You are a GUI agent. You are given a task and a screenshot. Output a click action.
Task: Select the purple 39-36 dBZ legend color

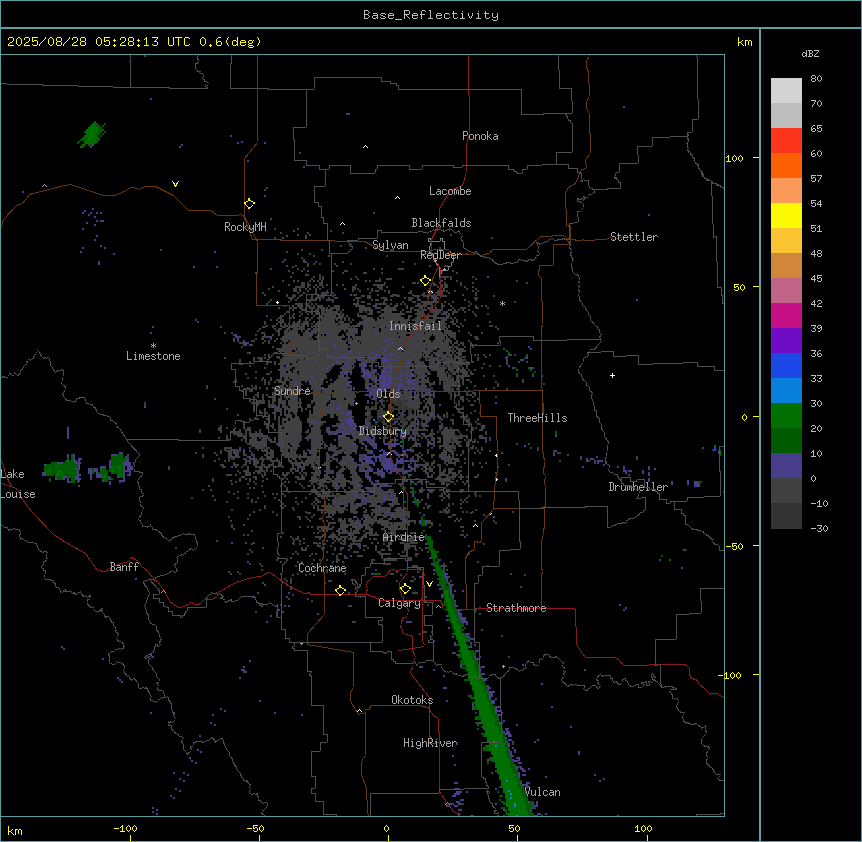click(786, 341)
